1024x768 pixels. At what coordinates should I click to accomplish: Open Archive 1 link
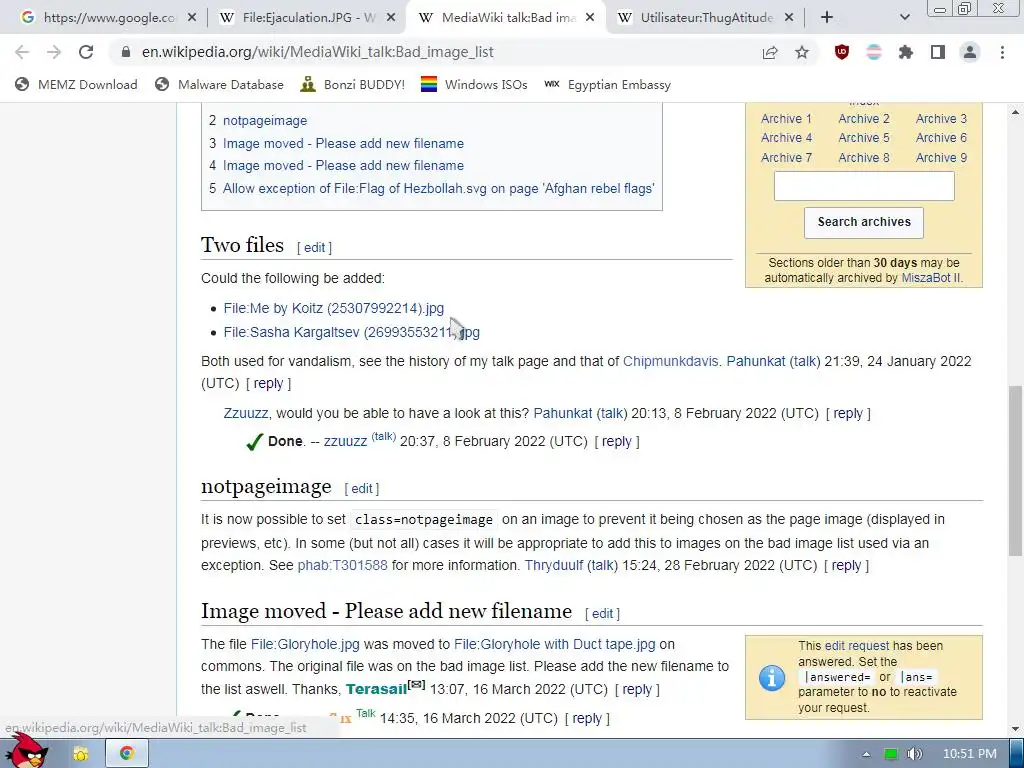[x=786, y=119]
